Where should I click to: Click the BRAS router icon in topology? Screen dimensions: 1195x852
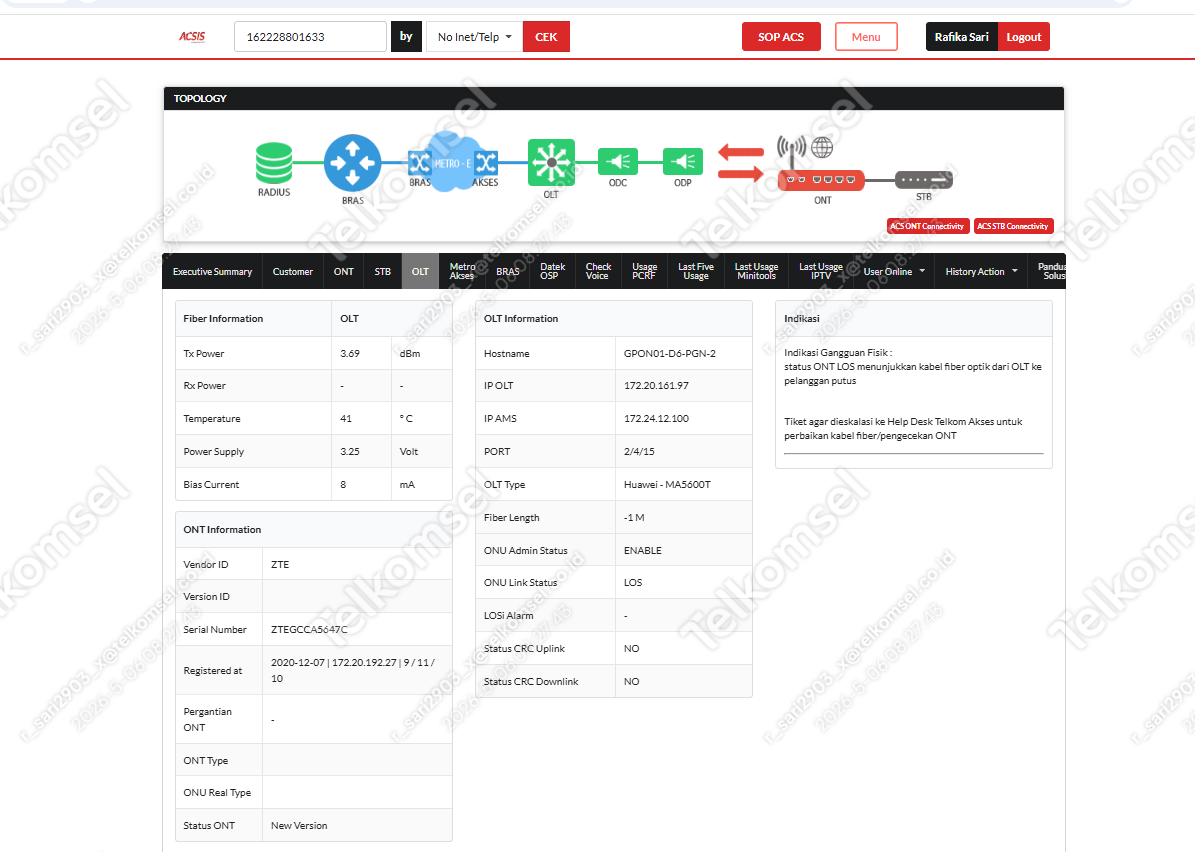(352, 162)
